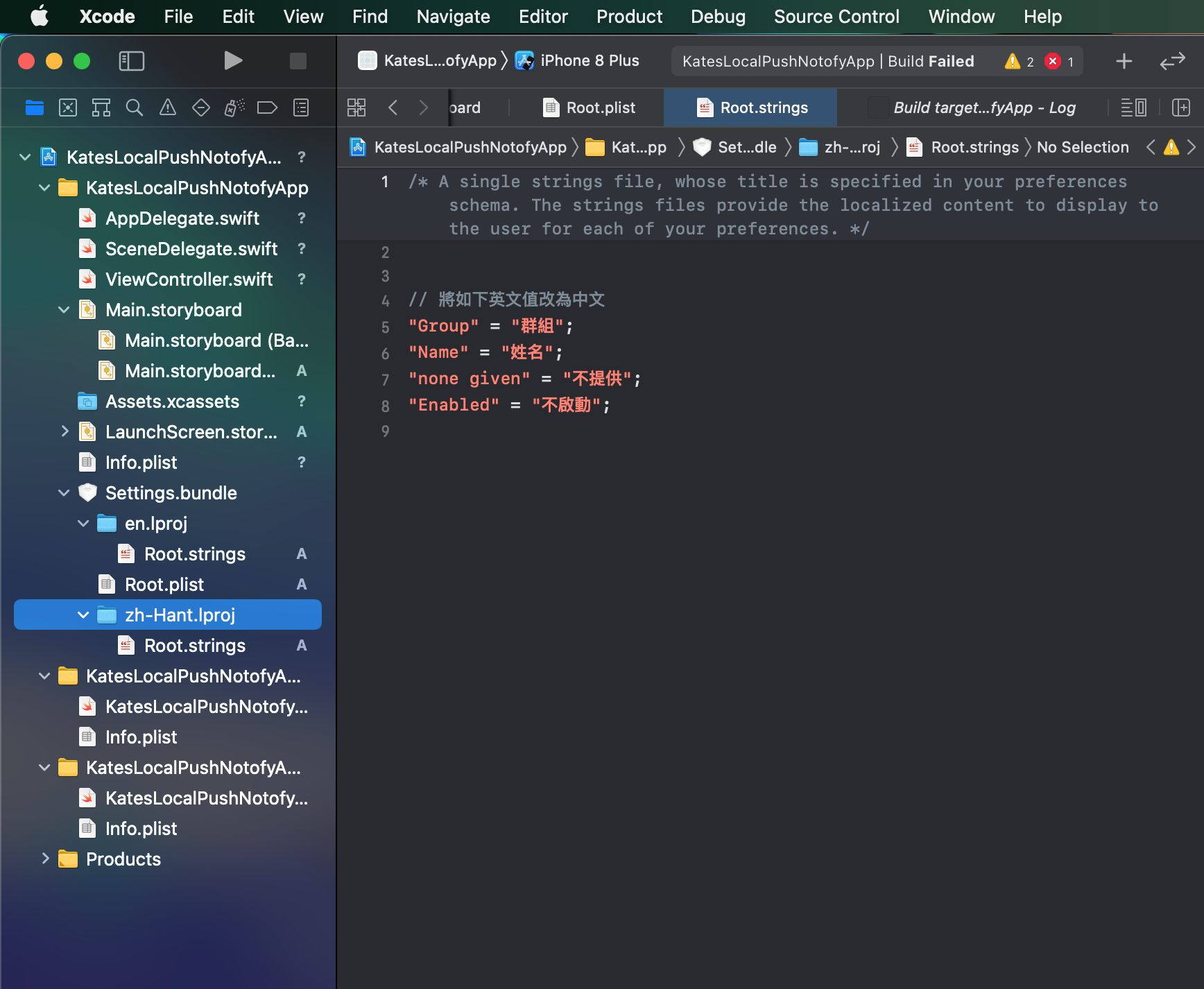This screenshot has width=1204, height=989.
Task: Open the Apple menu
Action: 40,17
